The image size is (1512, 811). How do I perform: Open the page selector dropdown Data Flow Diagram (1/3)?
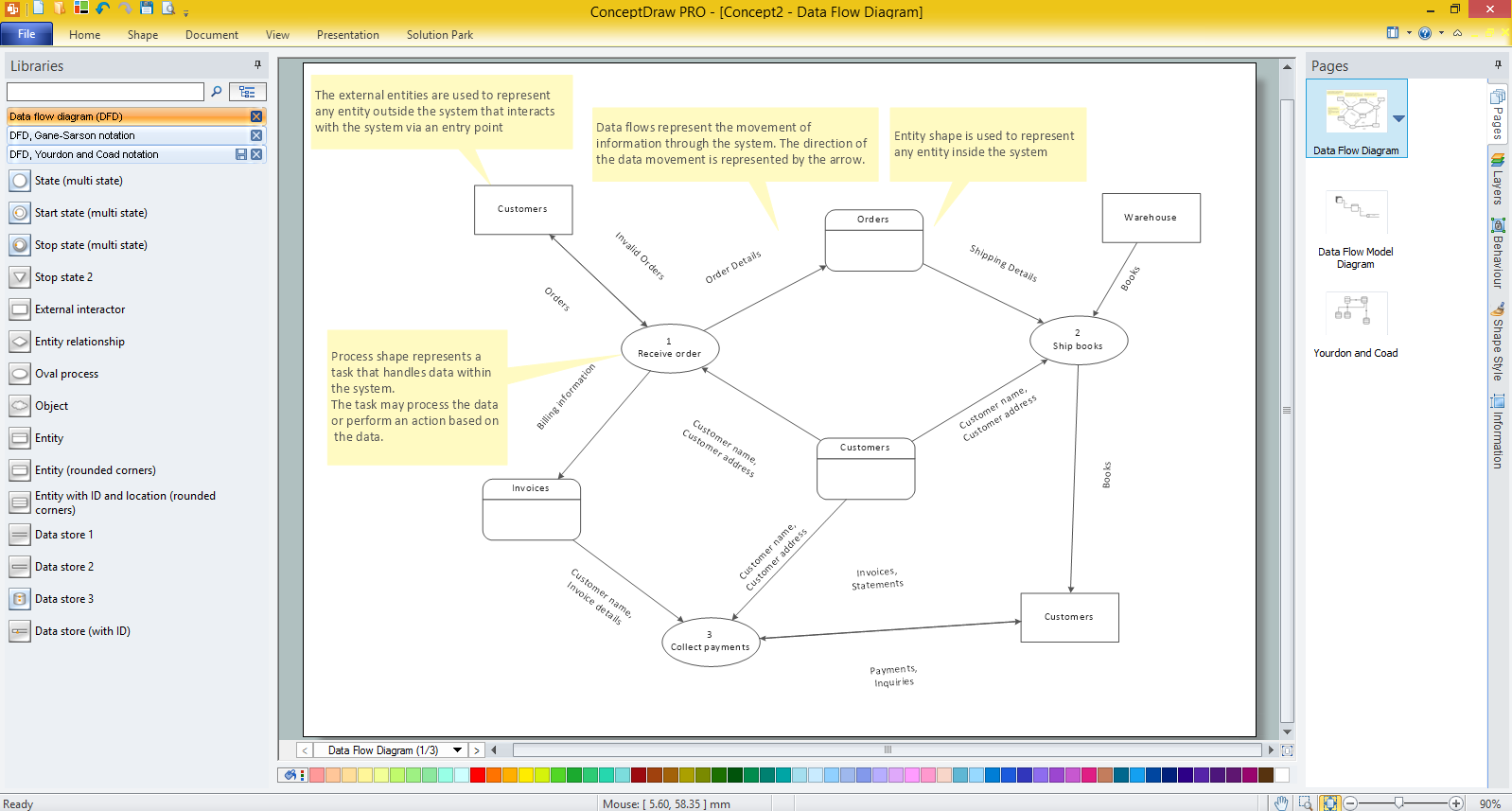click(458, 749)
